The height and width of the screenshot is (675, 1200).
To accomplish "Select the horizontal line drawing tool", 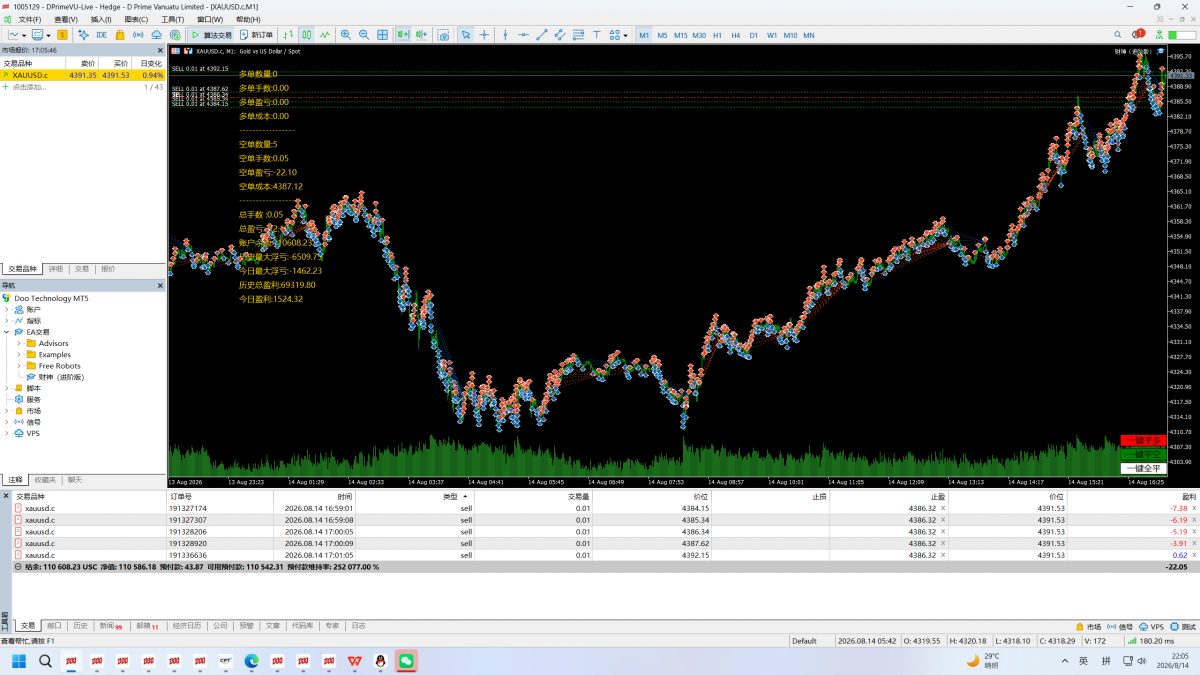I will pyautogui.click(x=524, y=35).
